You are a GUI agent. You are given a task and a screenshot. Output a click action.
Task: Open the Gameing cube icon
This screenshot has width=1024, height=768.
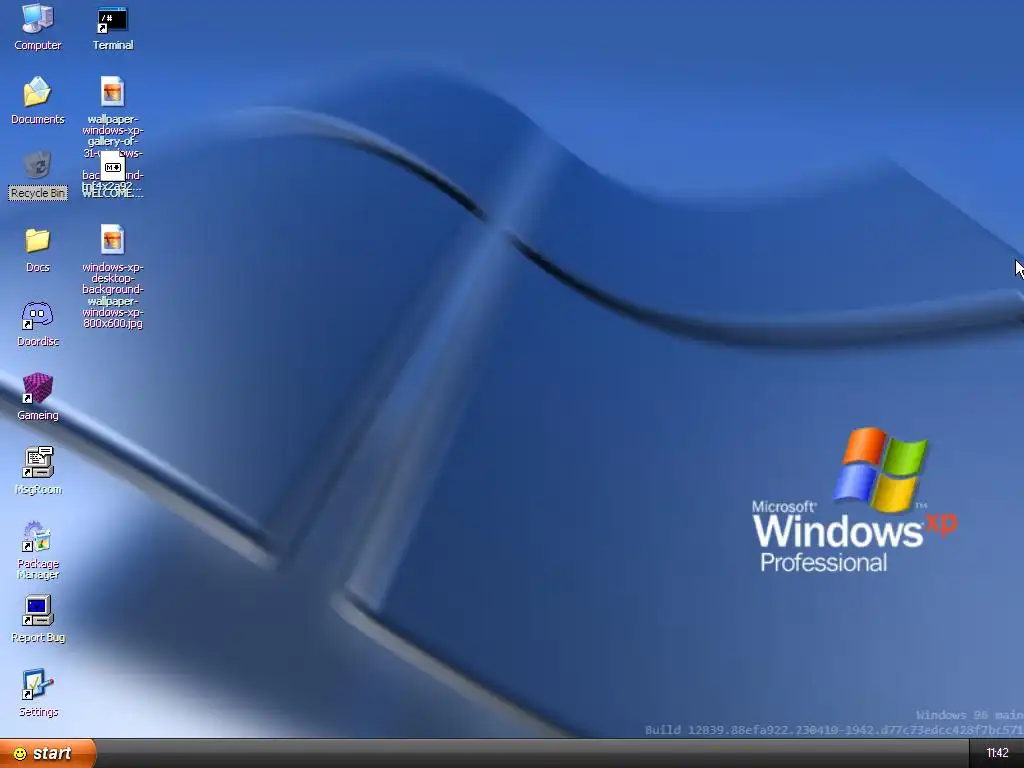coord(37,396)
